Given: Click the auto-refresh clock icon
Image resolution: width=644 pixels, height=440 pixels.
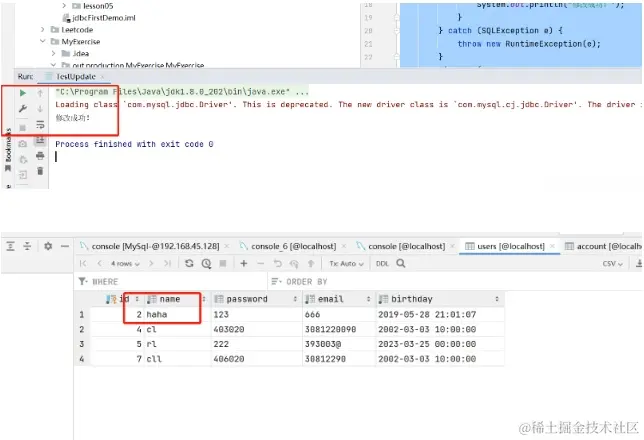Looking at the screenshot, I should (x=206, y=263).
